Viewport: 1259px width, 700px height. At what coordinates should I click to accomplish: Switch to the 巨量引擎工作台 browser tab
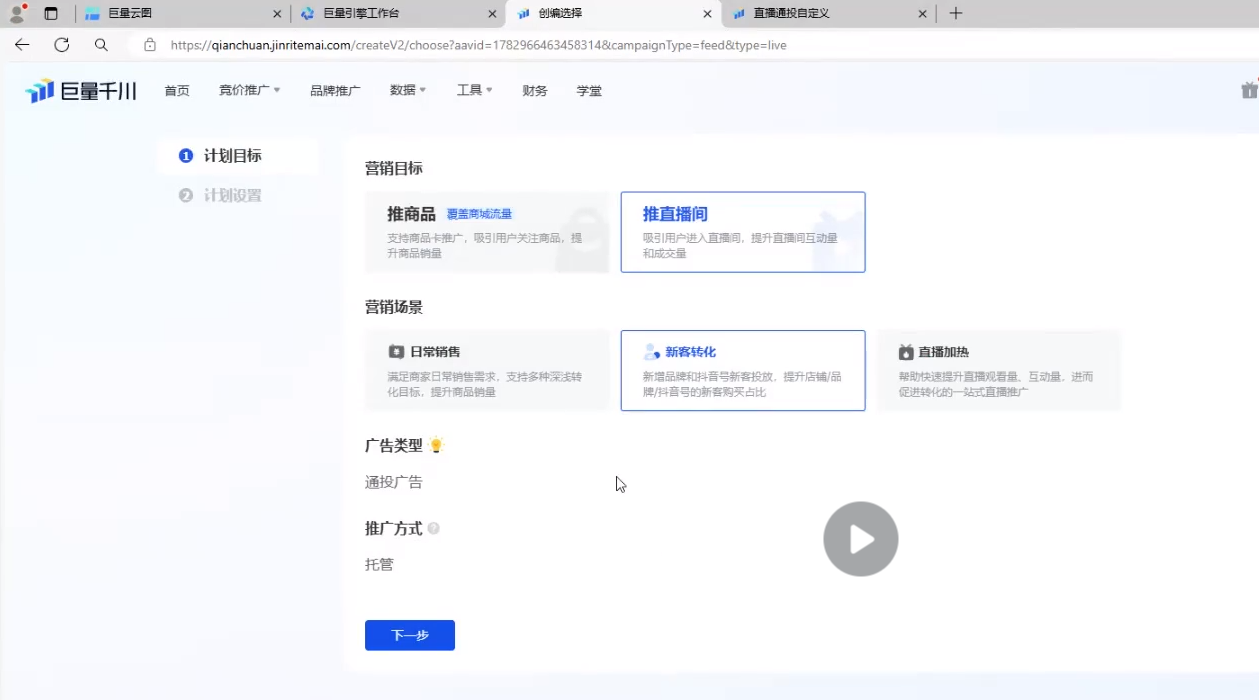[388, 14]
